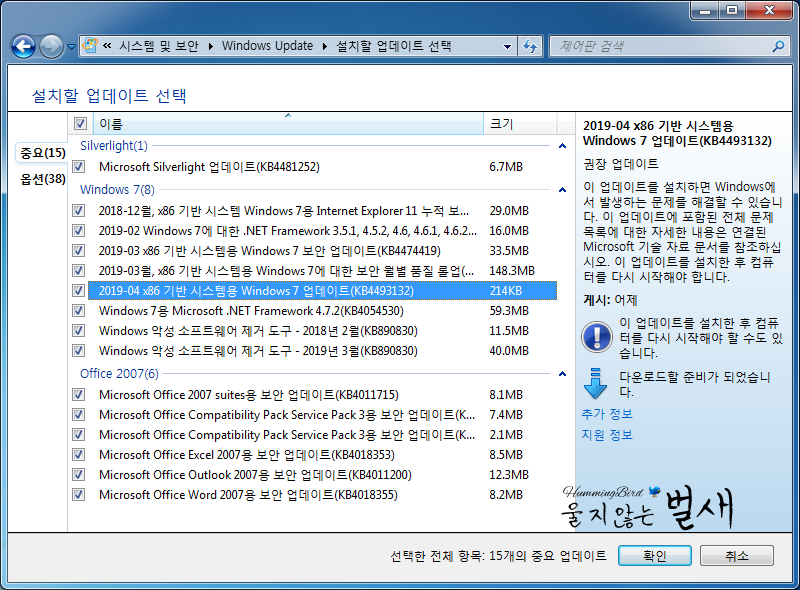Image resolution: width=800 pixels, height=590 pixels.
Task: Uncheck 7.4MB Compatibility Pack update checkbox
Action: pos(79,414)
